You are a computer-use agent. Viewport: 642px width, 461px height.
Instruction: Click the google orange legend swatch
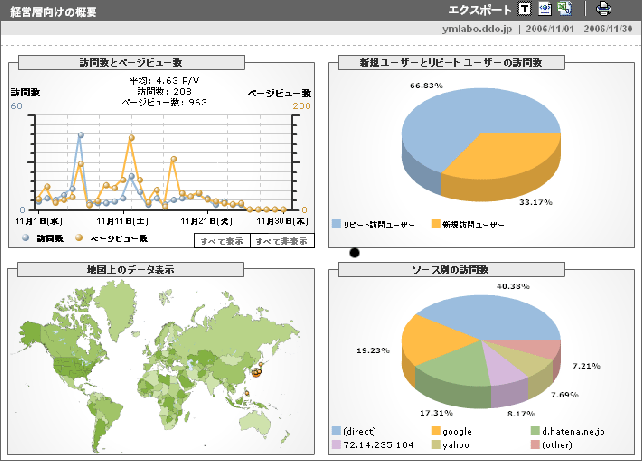pyautogui.click(x=436, y=431)
